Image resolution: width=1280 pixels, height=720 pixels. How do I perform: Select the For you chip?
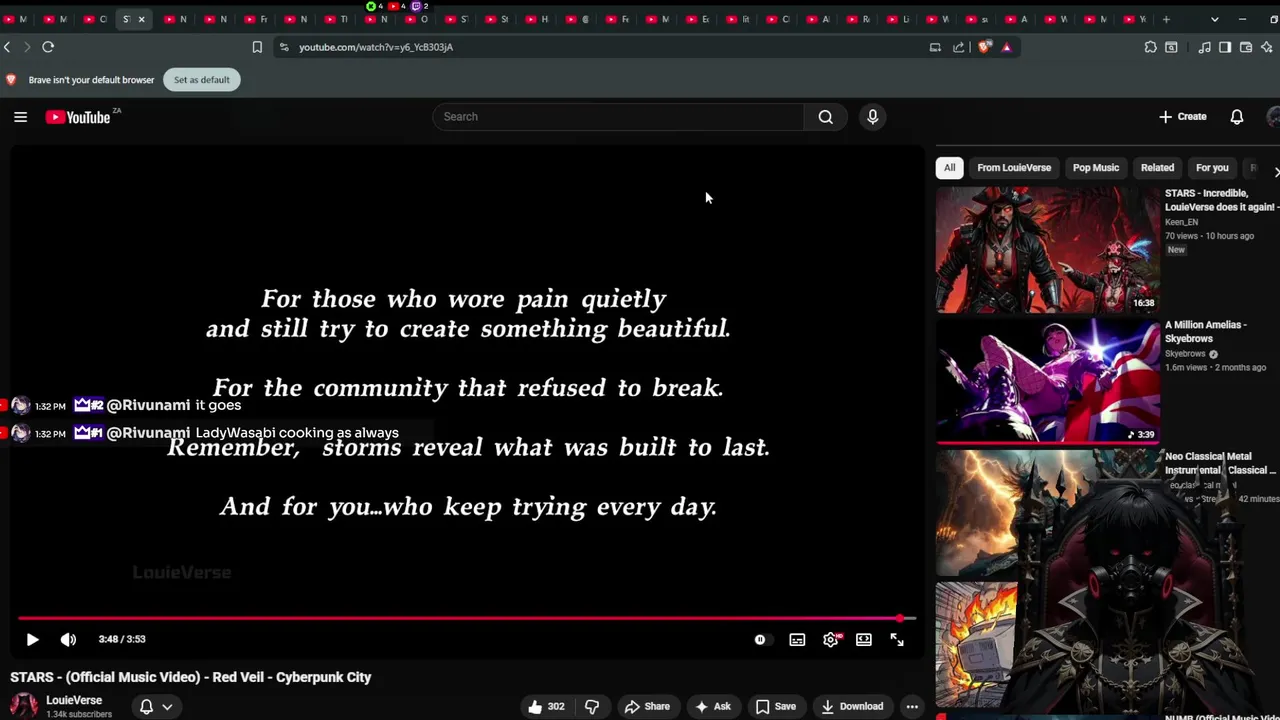[1212, 167]
